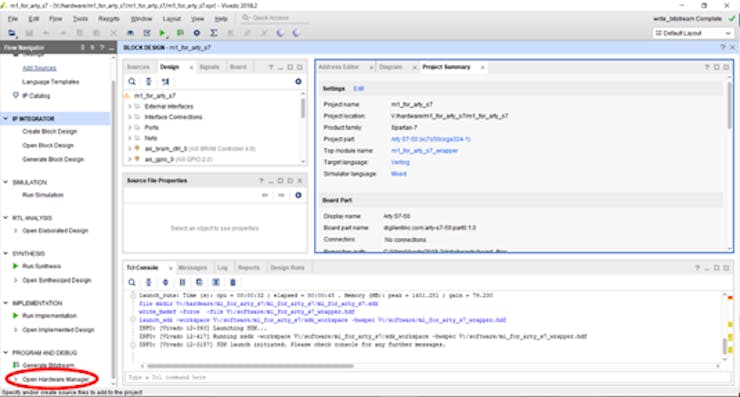Clear Tcl Console with the trash icon
This screenshot has height=397, width=740.
point(233,282)
